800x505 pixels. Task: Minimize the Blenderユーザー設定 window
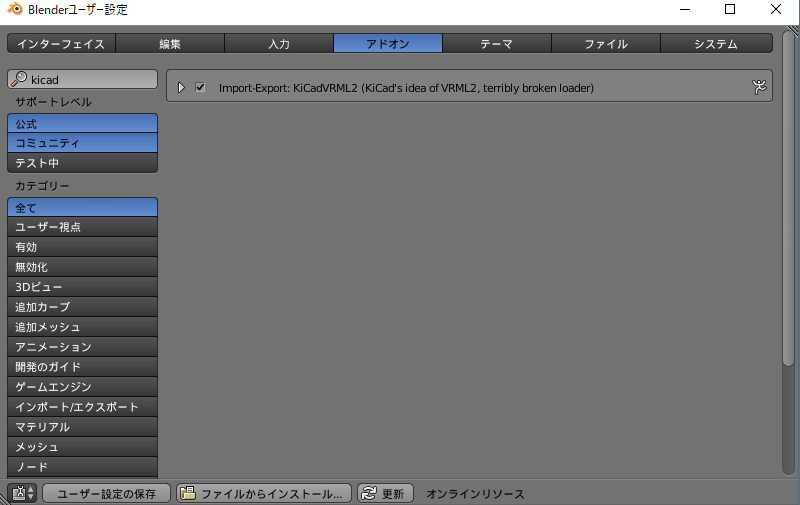point(685,9)
